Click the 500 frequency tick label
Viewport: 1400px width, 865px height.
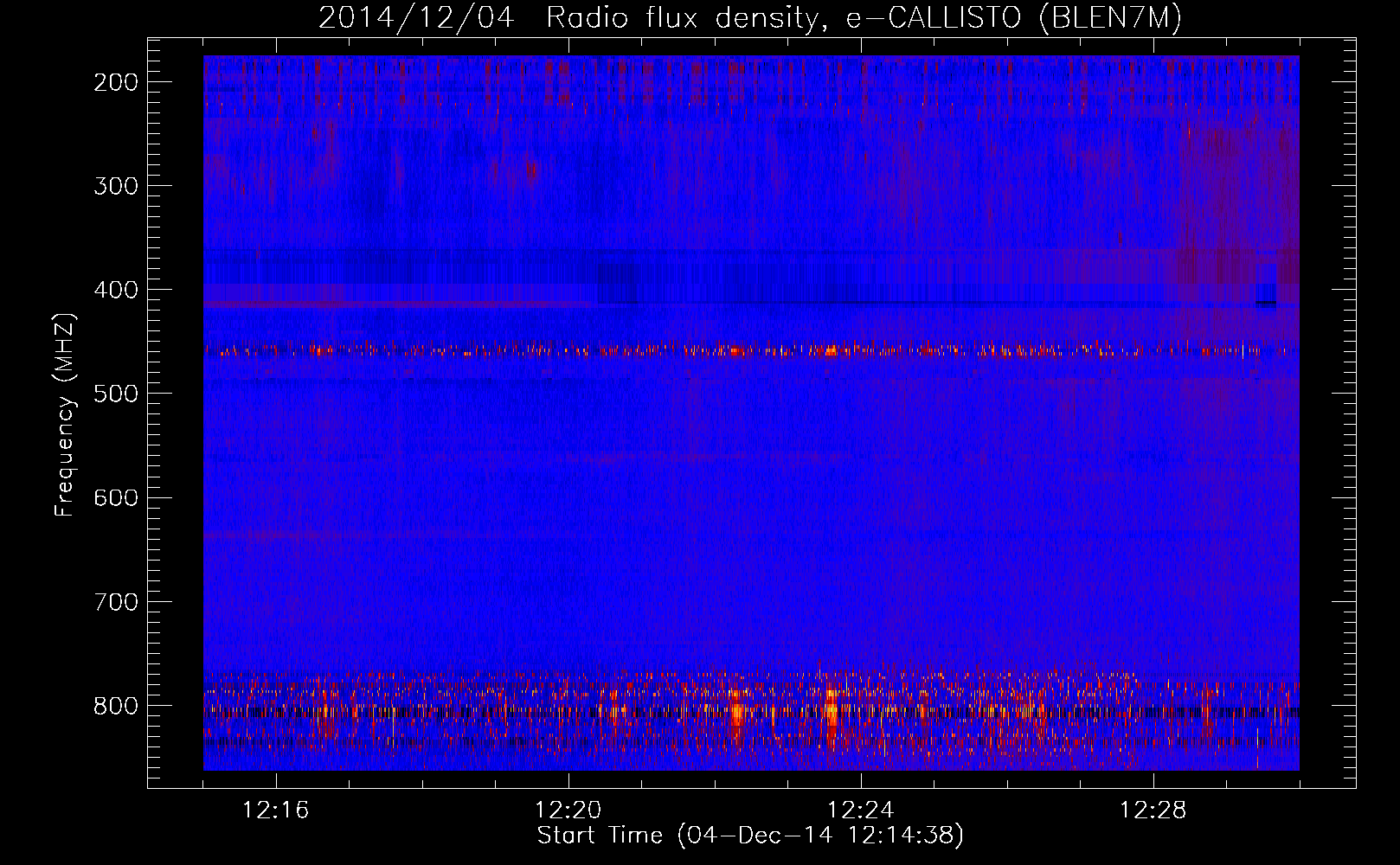pos(116,394)
